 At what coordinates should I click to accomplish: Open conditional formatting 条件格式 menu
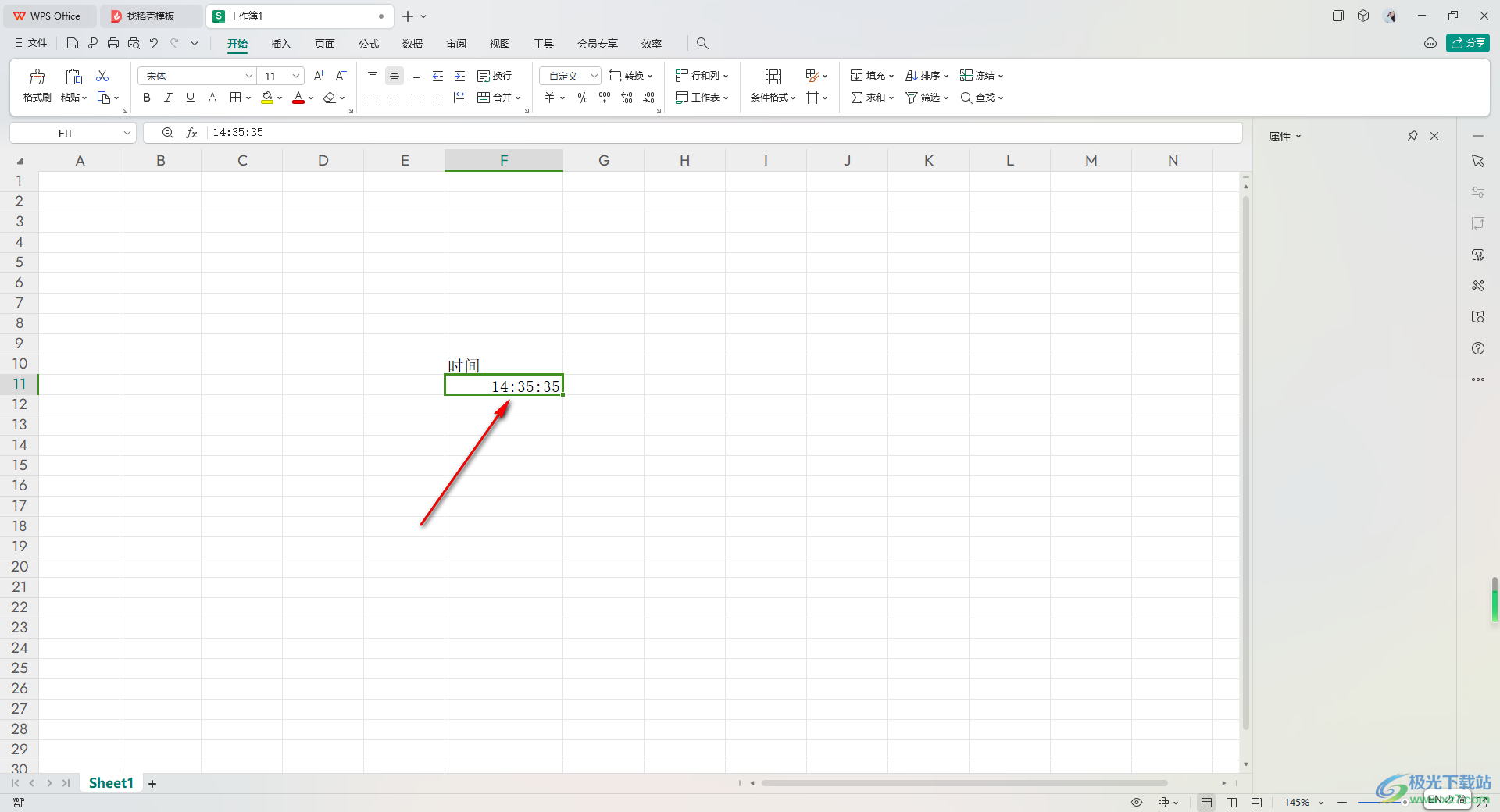click(773, 86)
